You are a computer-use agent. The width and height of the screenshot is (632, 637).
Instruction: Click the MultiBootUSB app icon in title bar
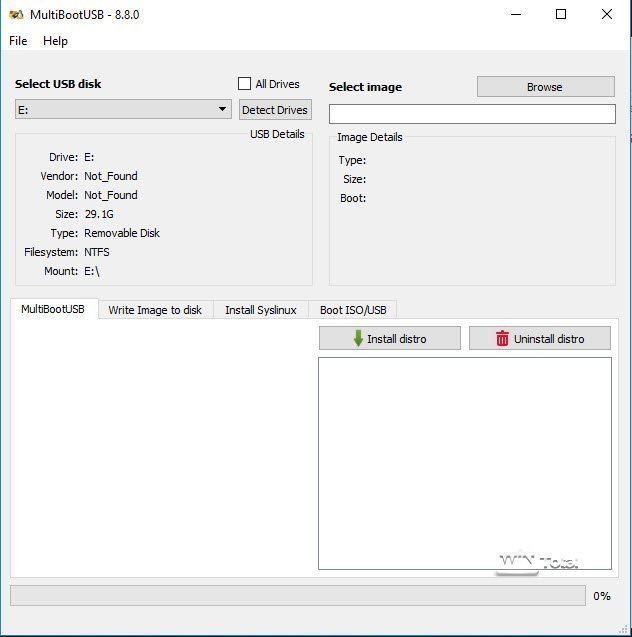(16, 15)
